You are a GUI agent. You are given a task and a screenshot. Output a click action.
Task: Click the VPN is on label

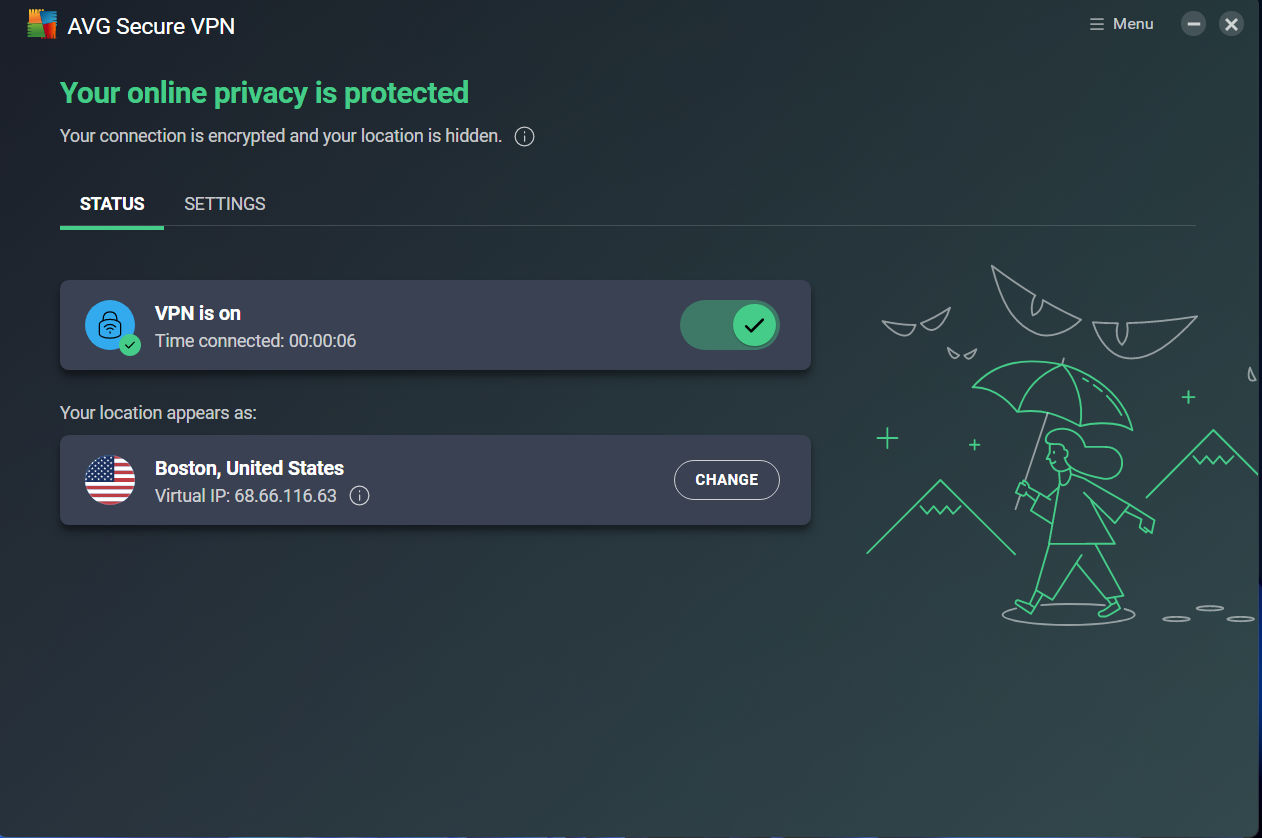(x=198, y=313)
